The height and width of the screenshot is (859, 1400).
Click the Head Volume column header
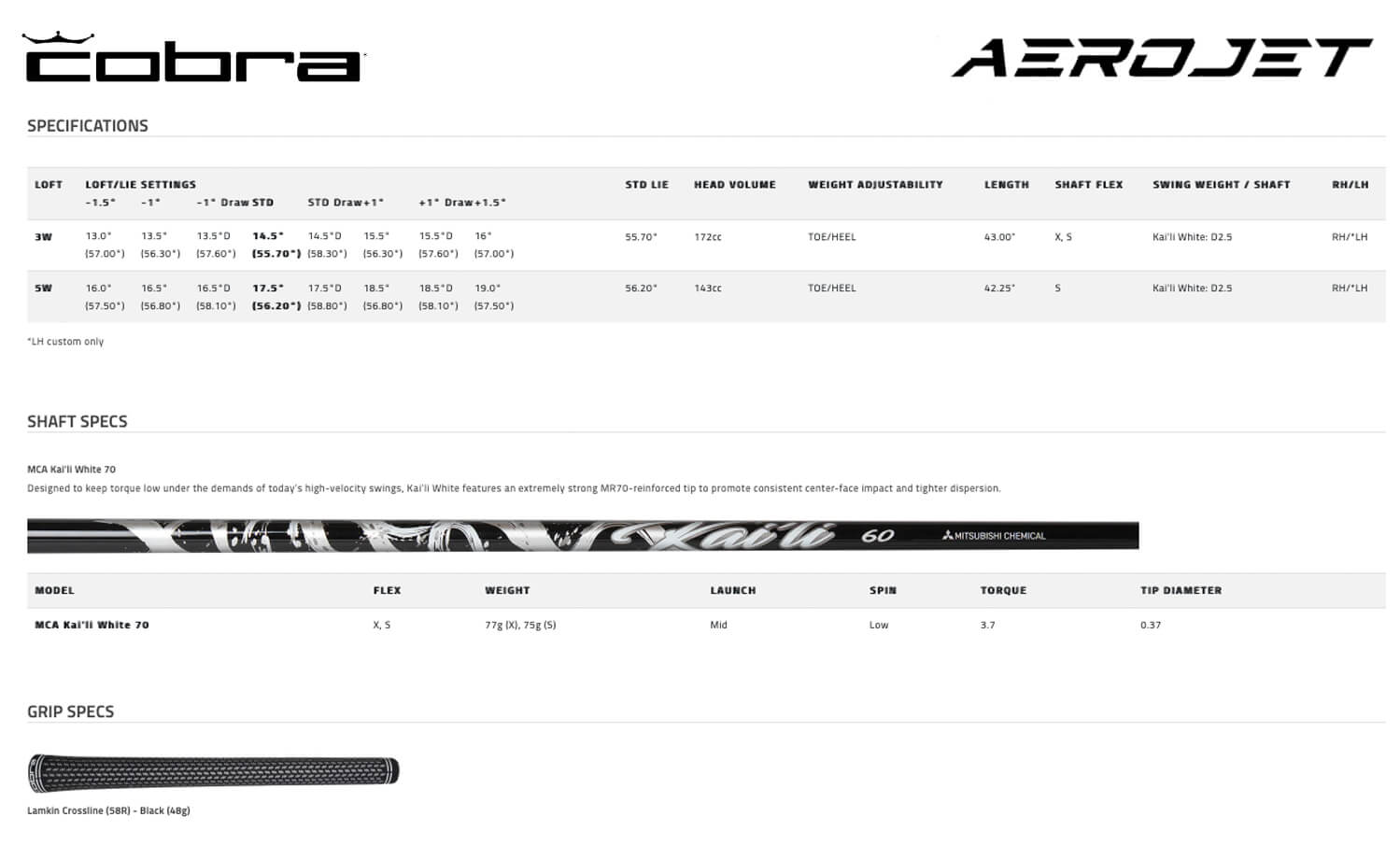734,185
